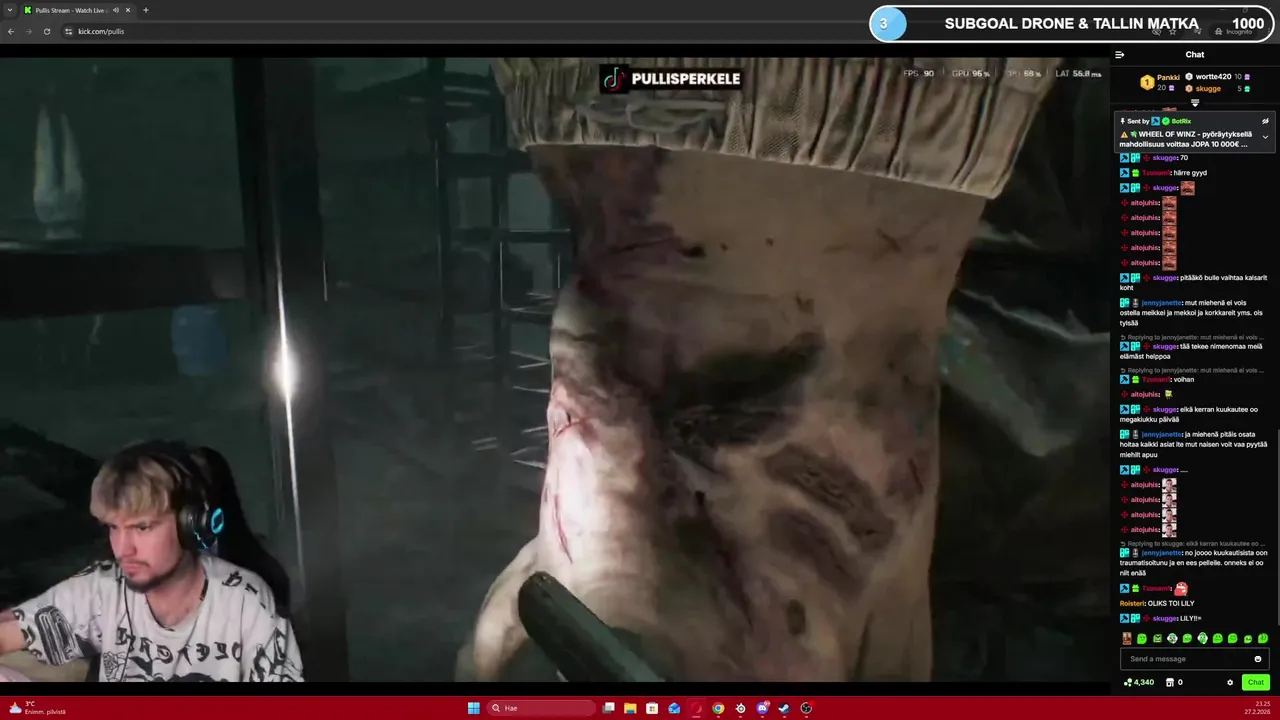Open Discord from taskbar
Viewport: 1280px width, 720px height.
pyautogui.click(x=762, y=708)
